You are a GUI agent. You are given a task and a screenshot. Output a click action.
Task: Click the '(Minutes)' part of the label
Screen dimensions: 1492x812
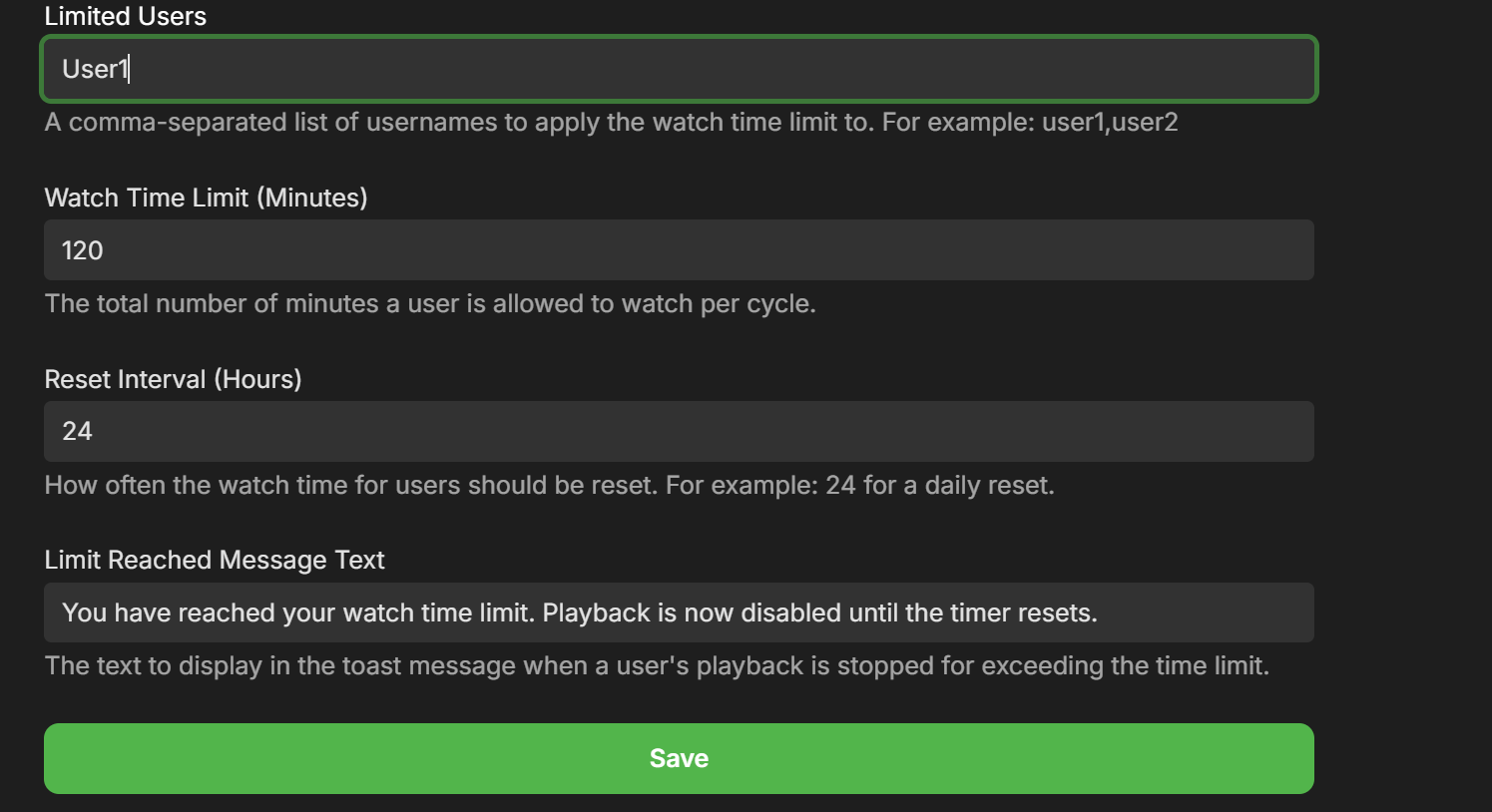[x=312, y=198]
